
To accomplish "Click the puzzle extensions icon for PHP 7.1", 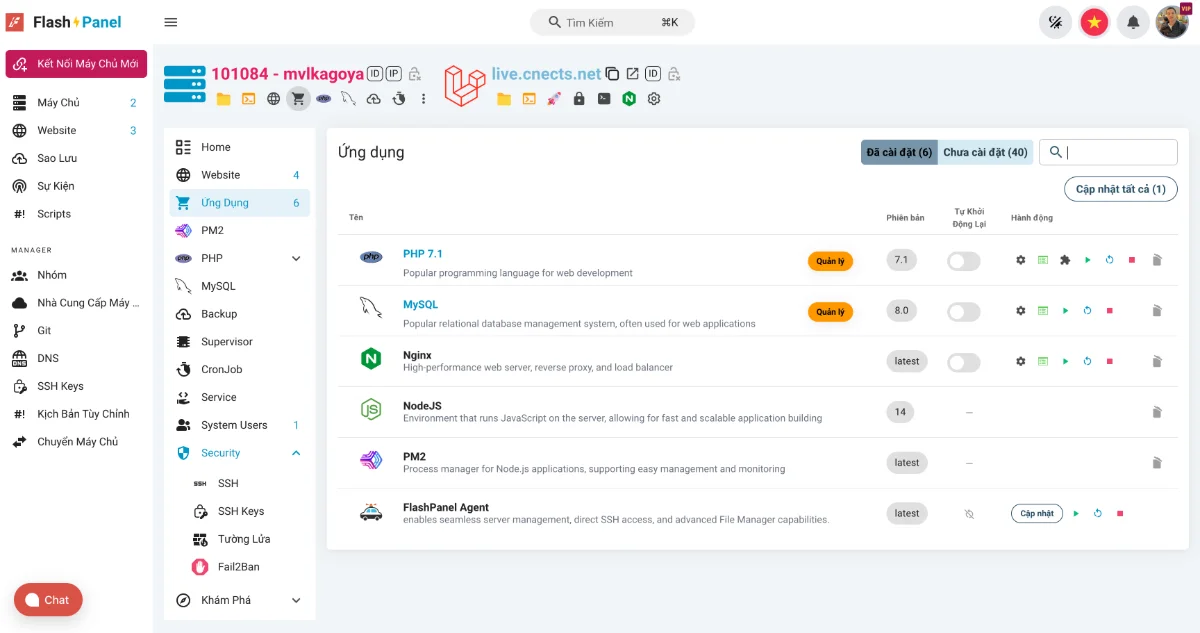I will pyautogui.click(x=1065, y=259).
